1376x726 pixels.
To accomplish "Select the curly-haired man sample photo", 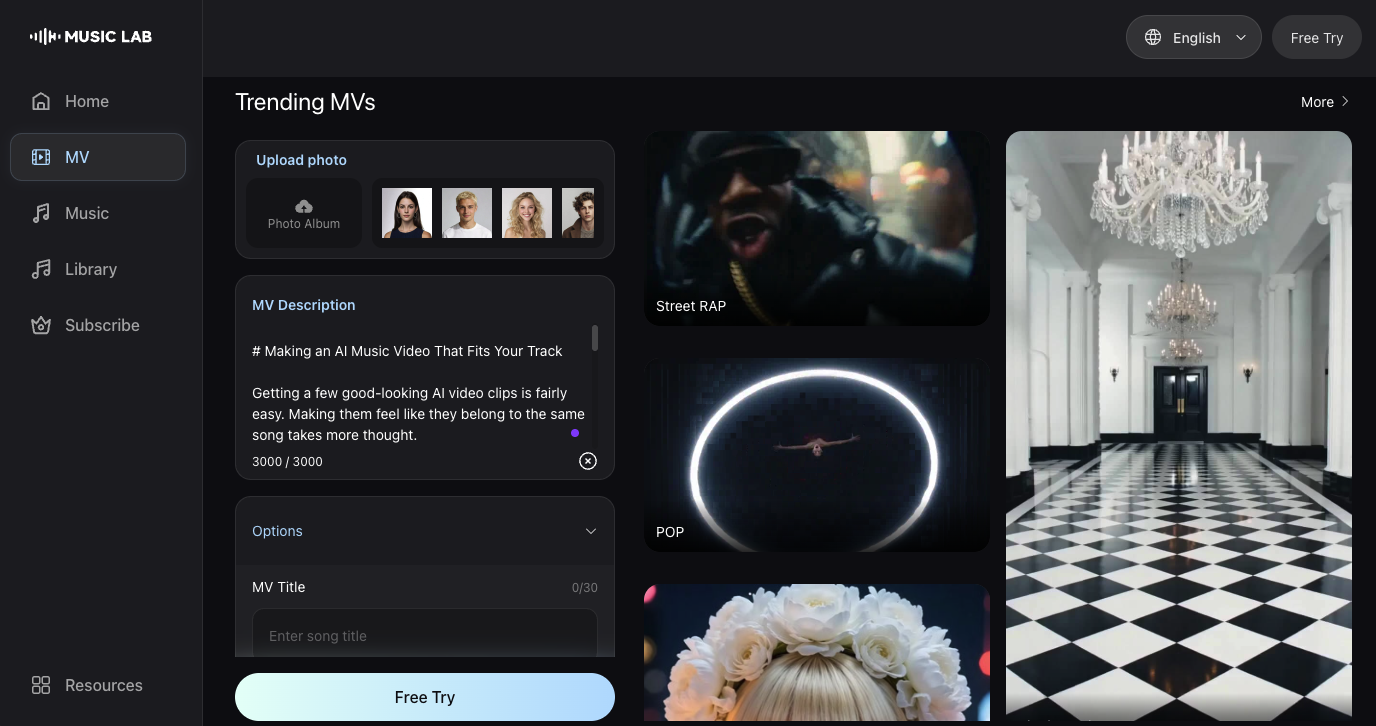I will click(578, 213).
